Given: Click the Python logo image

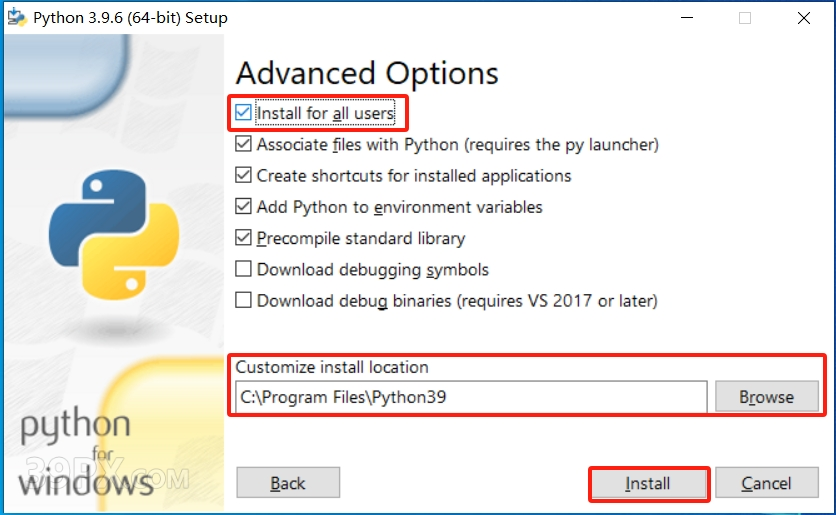Looking at the screenshot, I should 114,235.
